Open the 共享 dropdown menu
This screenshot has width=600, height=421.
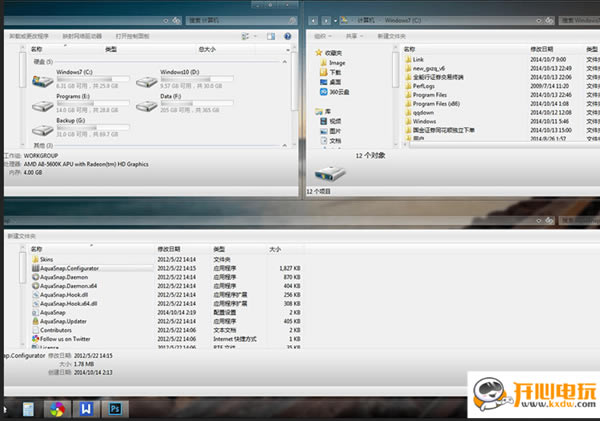(x=354, y=36)
